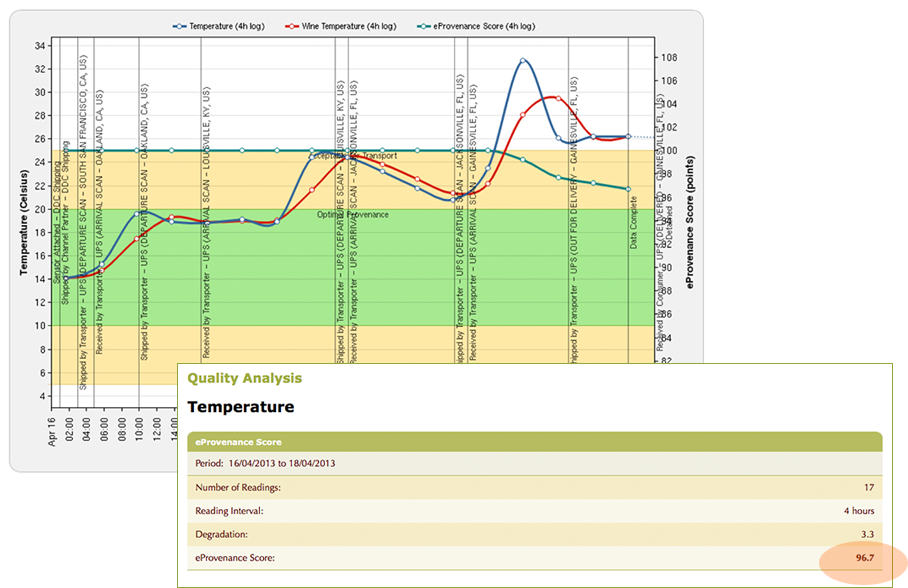
Task: Select the readings value 17
Action: click(x=869, y=488)
